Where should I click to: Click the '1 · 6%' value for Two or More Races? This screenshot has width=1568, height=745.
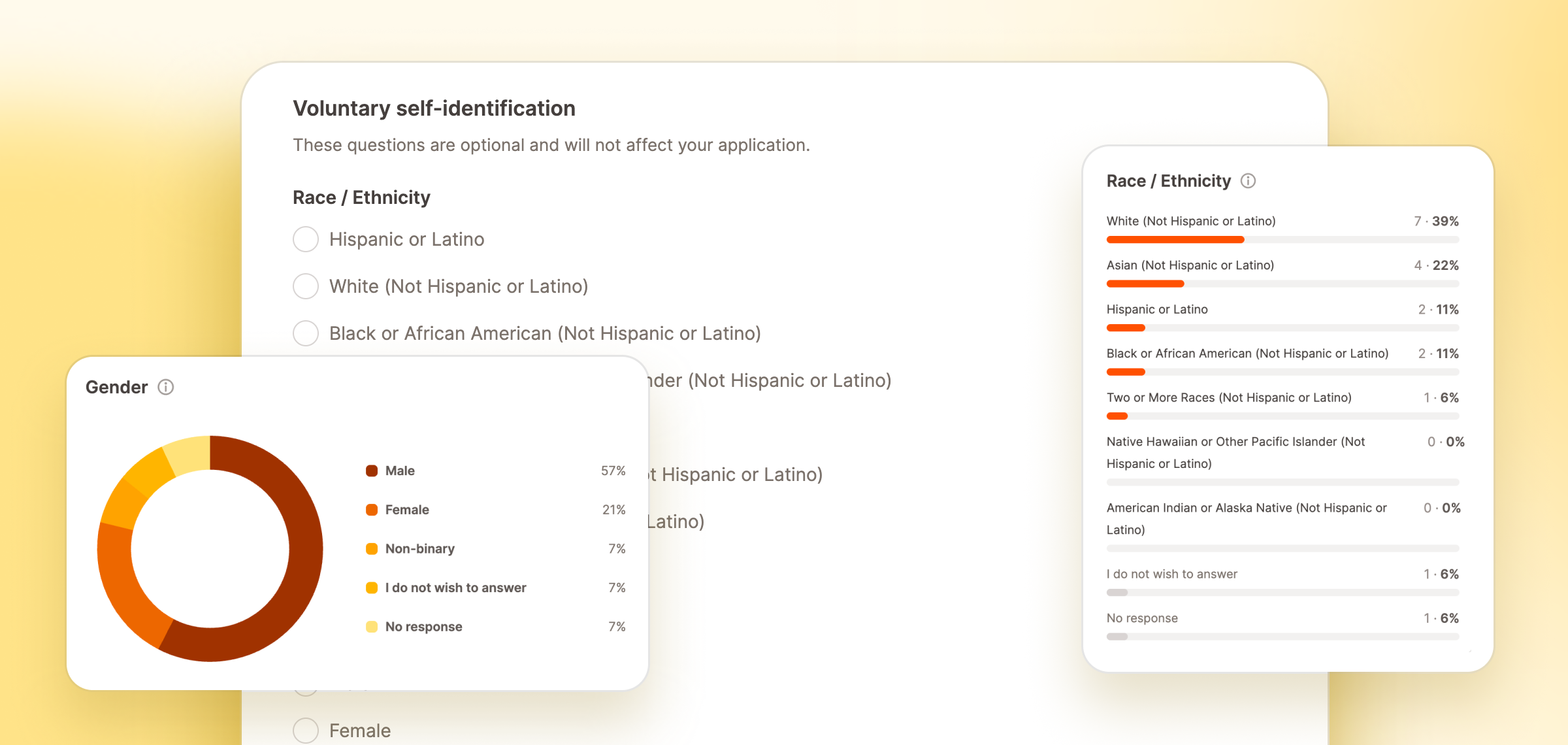coord(1441,397)
